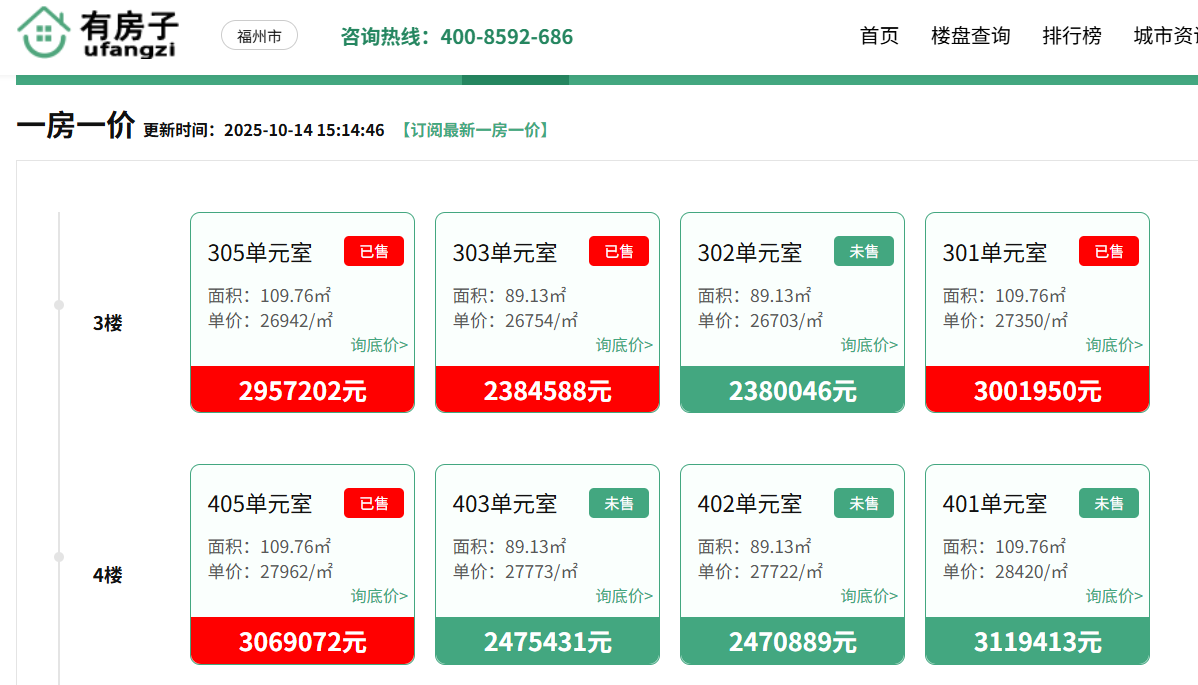Click 询底价 link on unit 403
The height and width of the screenshot is (685, 1198).
[x=624, y=596]
